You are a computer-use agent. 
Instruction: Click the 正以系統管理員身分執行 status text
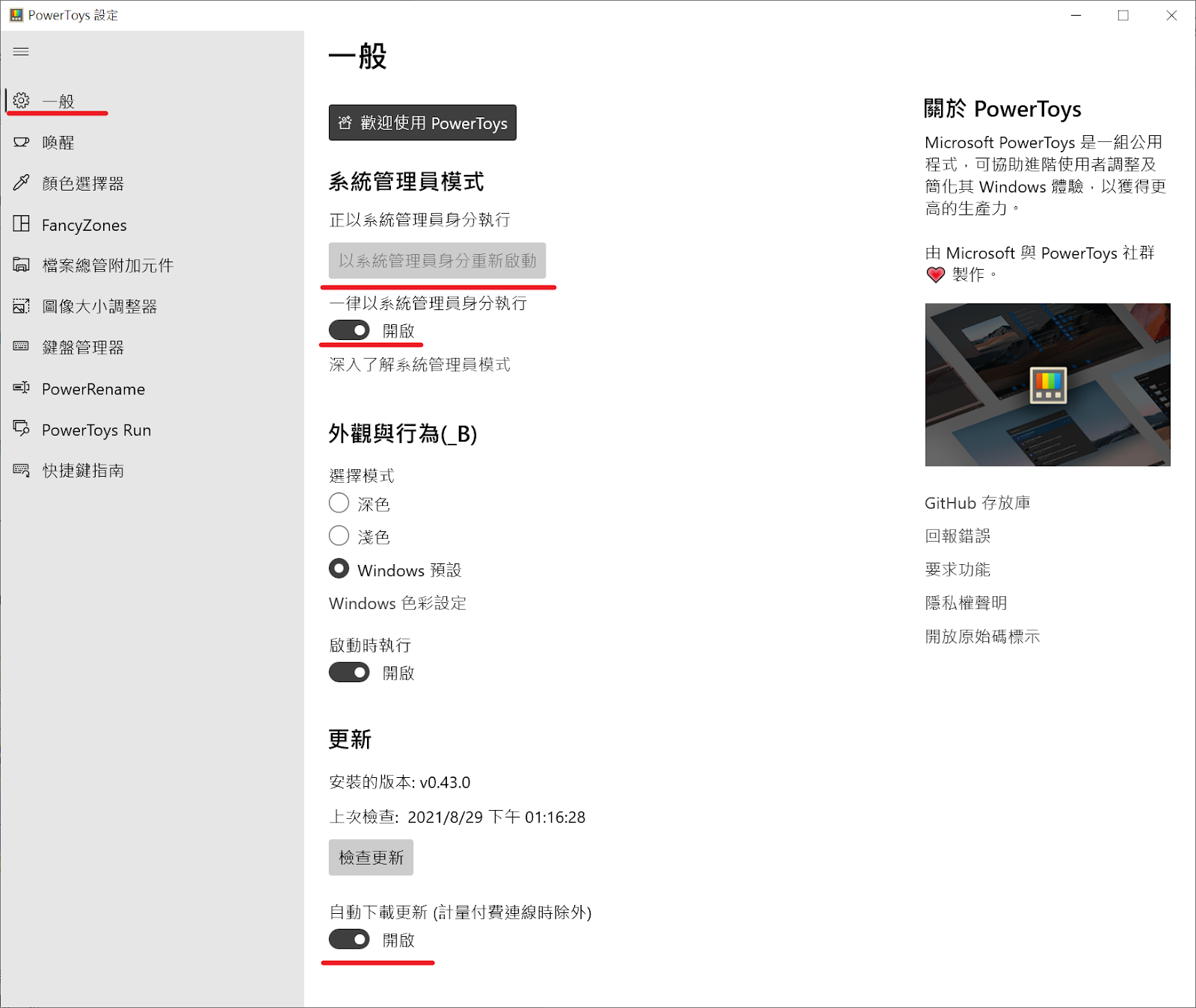pyautogui.click(x=419, y=220)
